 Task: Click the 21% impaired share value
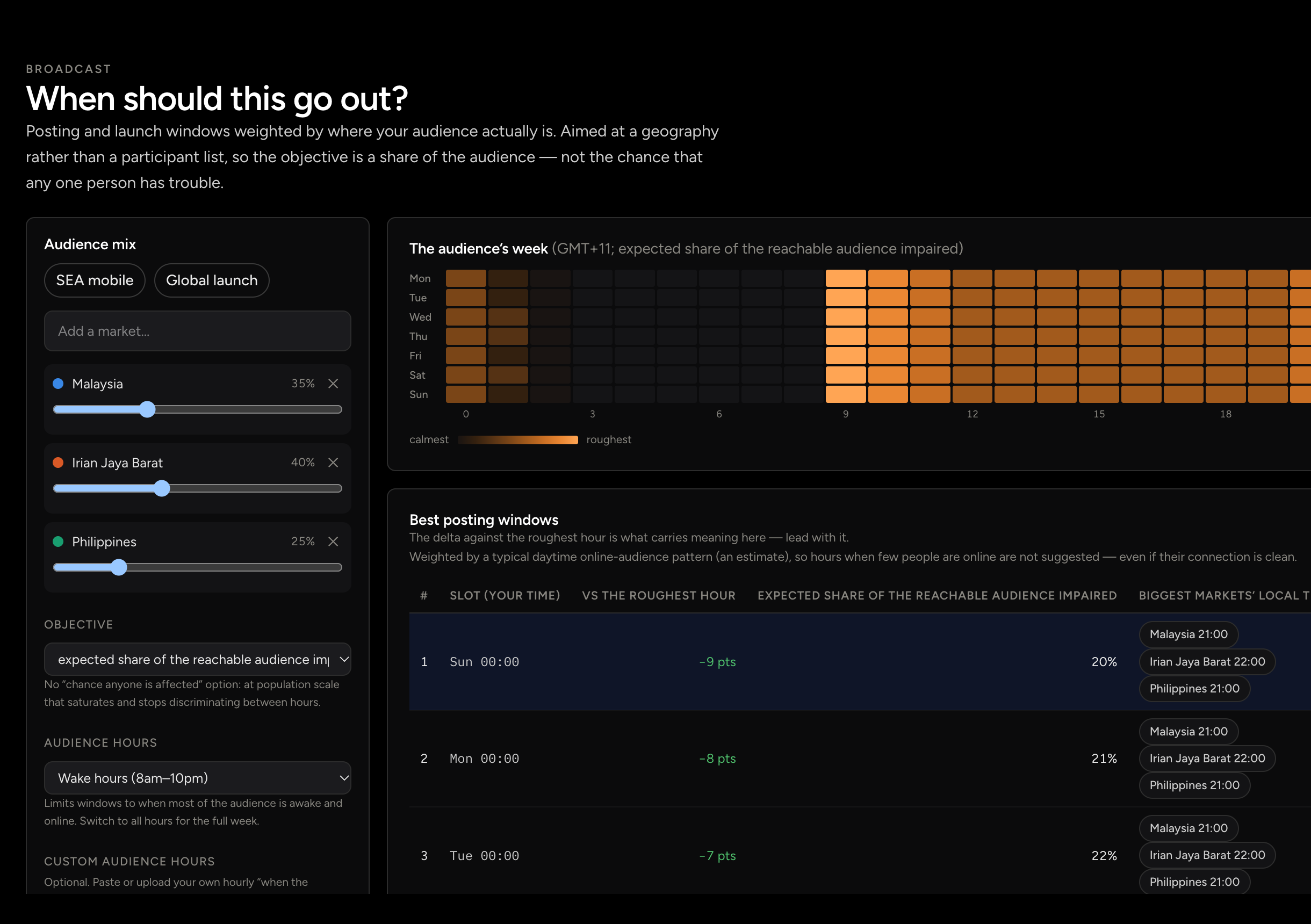pyautogui.click(x=1104, y=759)
